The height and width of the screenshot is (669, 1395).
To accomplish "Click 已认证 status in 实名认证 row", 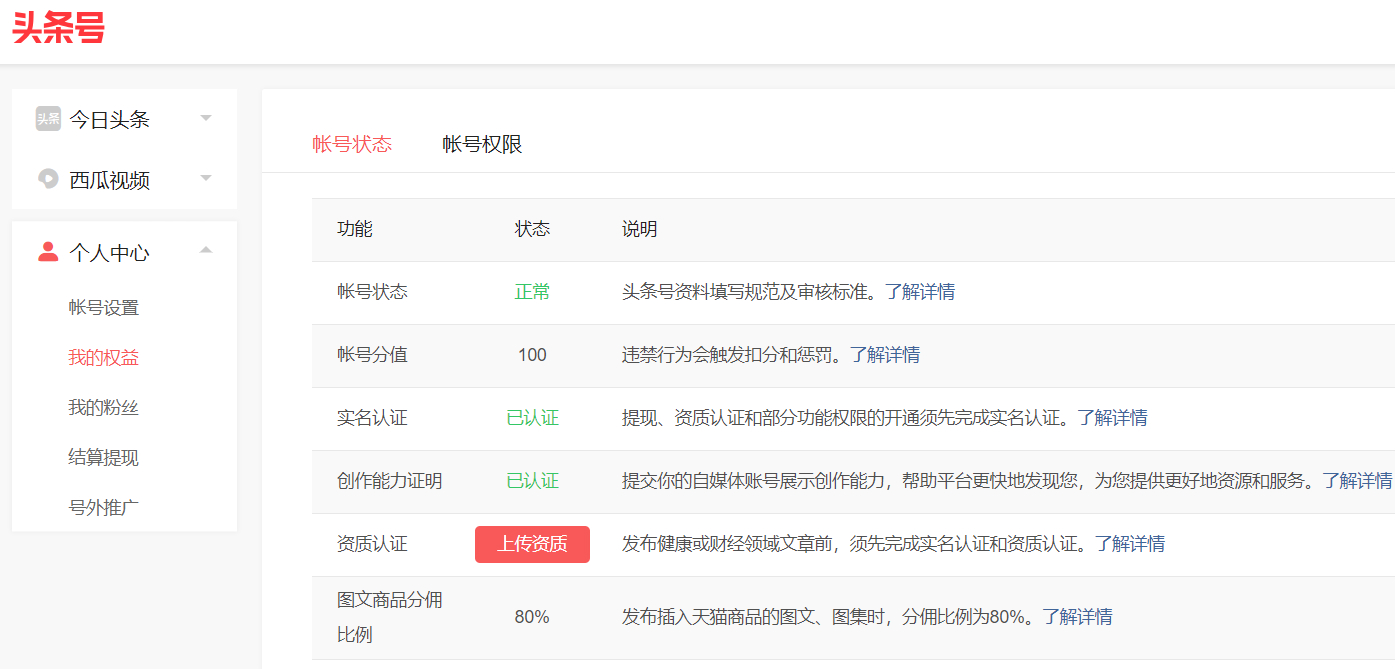I will coord(532,418).
